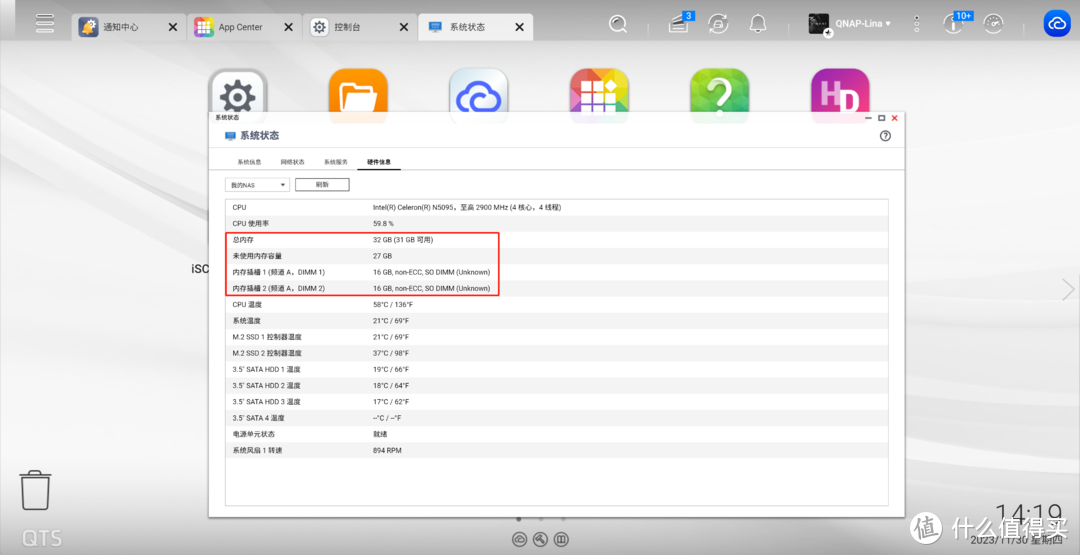Open the blue myQNAPcloud icon
Viewport: 1080px width, 555px height.
[1055, 24]
